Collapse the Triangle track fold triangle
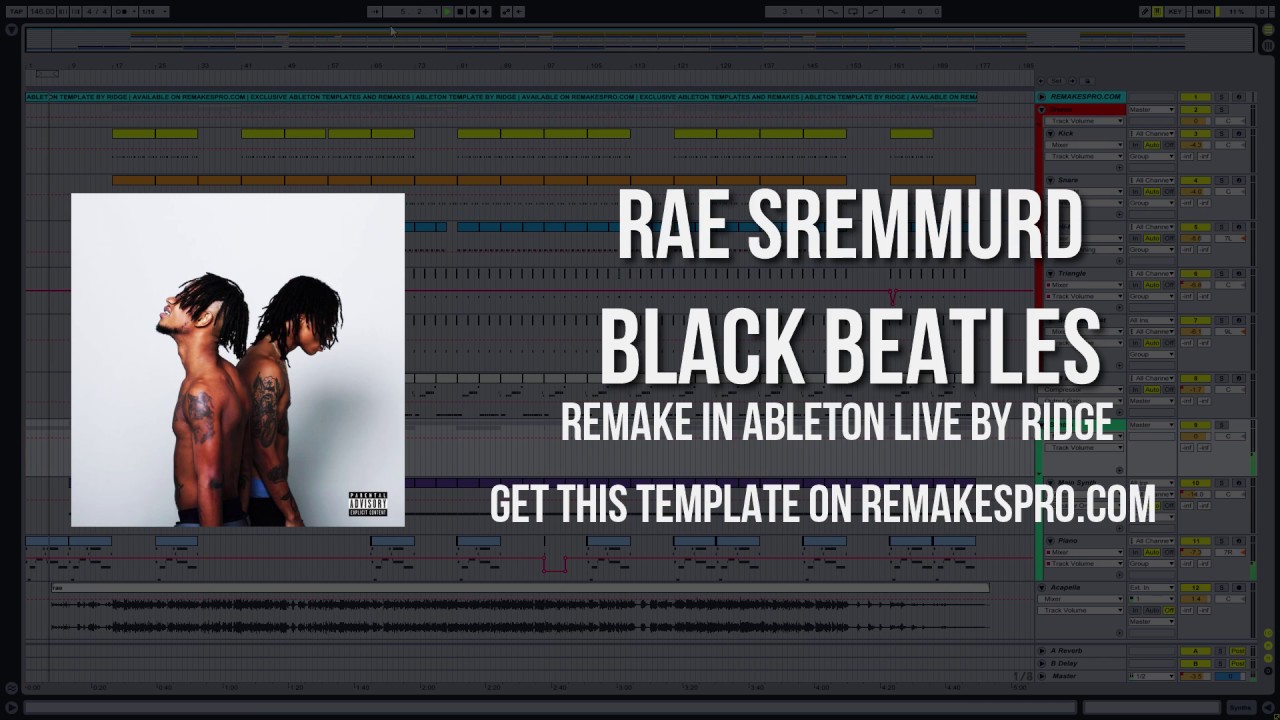 coord(1050,273)
